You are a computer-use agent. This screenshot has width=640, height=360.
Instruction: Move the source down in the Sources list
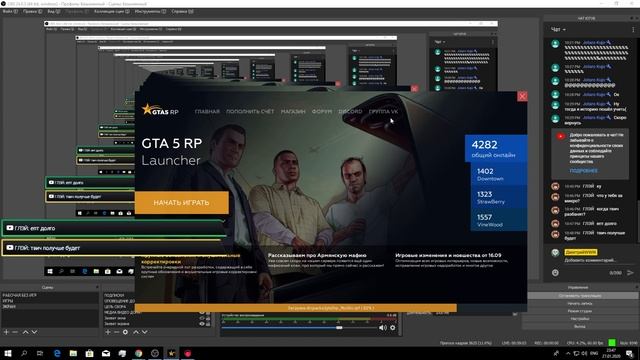click(x=144, y=332)
